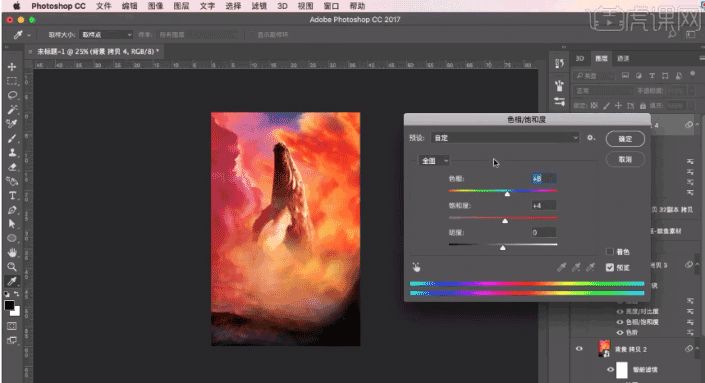Select the Horizontal Type tool
This screenshot has width=705, height=383.
(x=12, y=196)
